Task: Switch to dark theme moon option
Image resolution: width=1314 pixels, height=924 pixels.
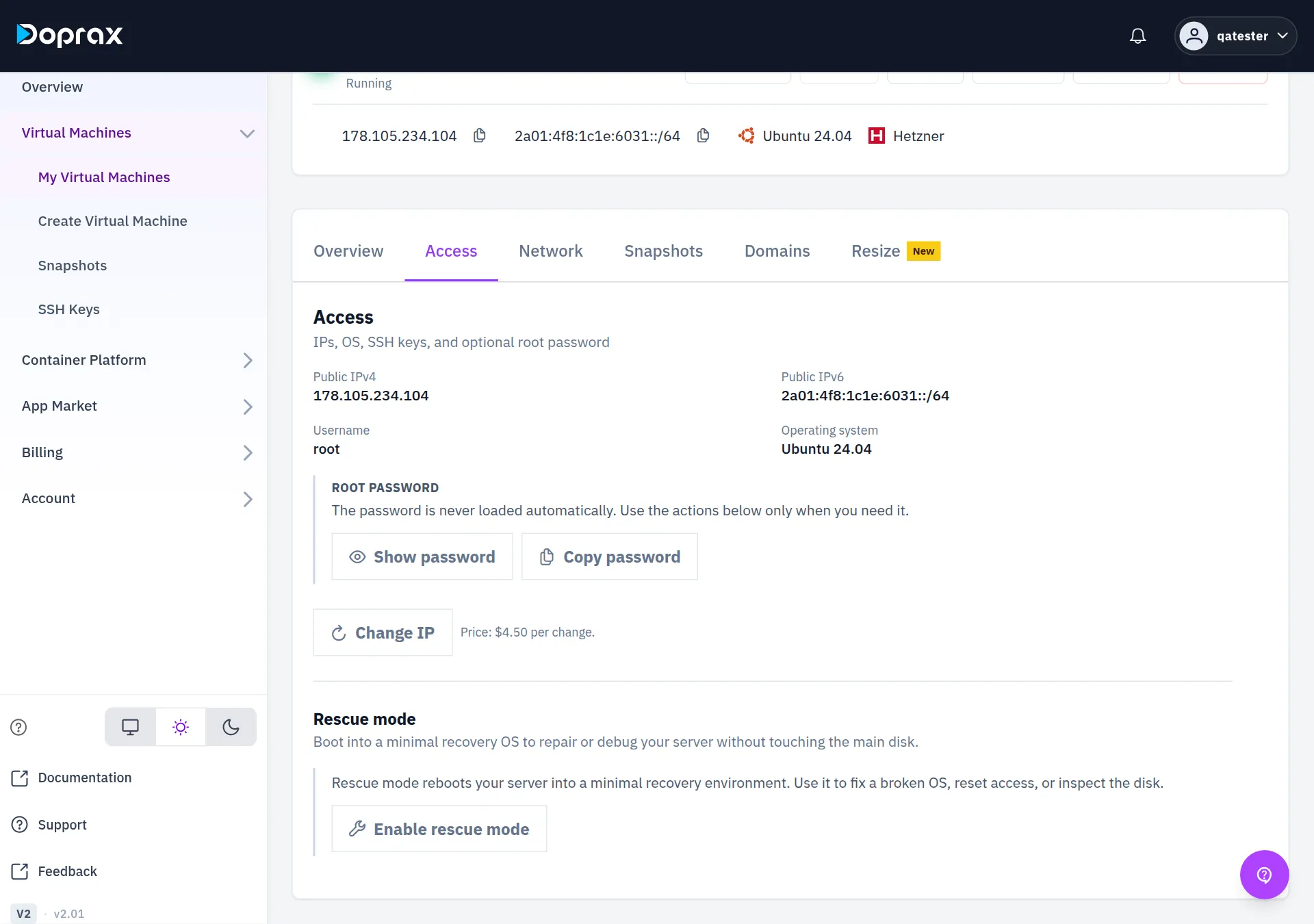Action: 231,727
